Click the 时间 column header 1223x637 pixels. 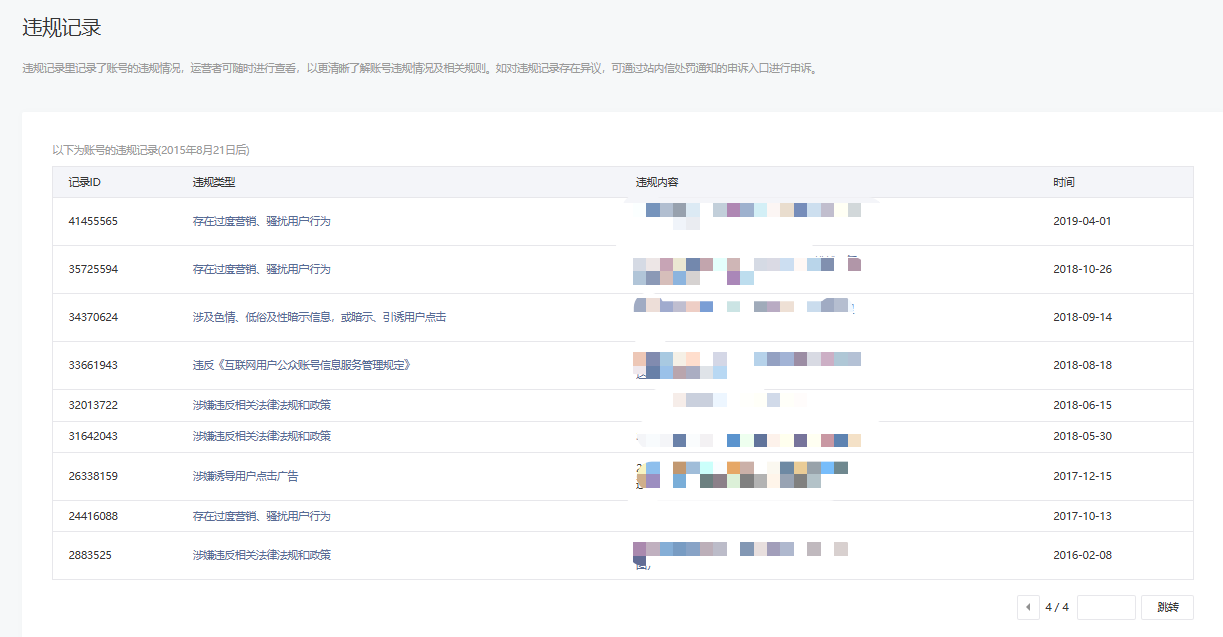coord(1064,182)
